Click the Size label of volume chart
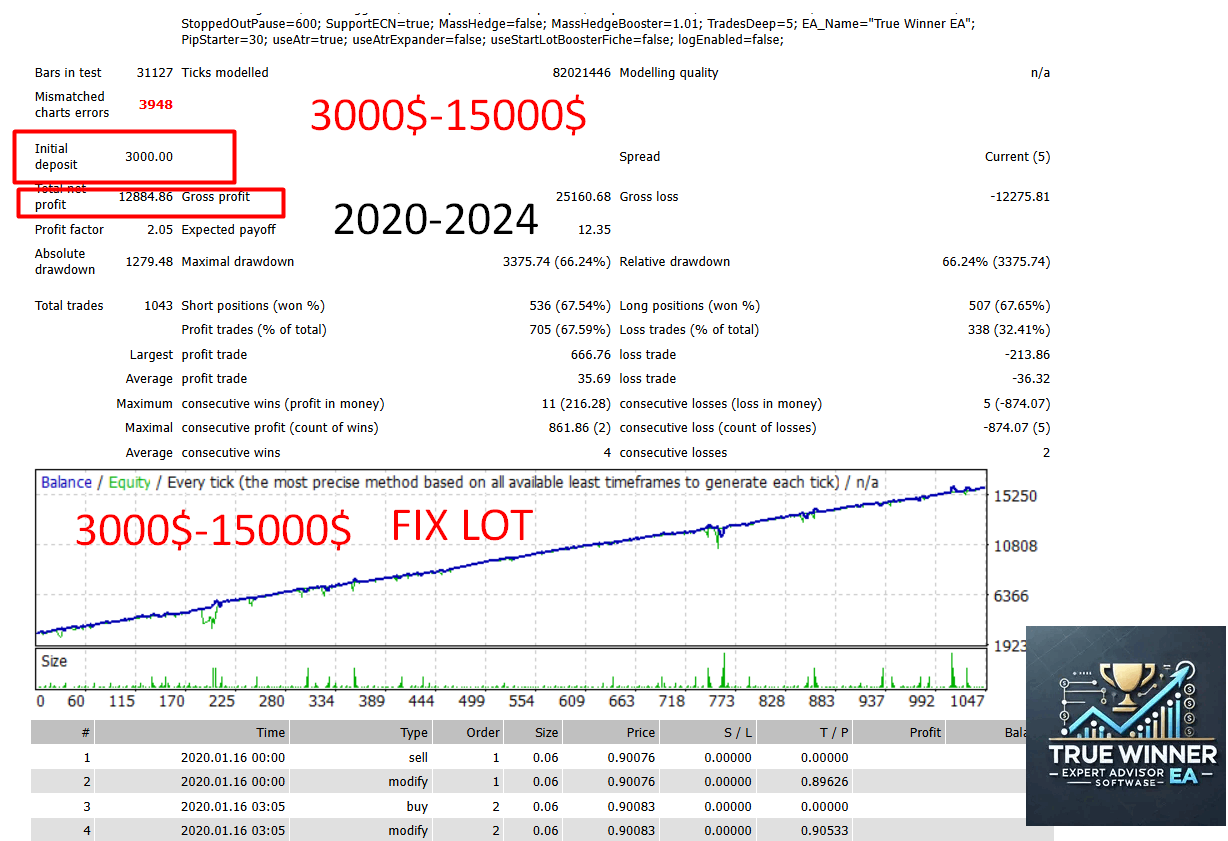1228x841 pixels. coord(54,661)
